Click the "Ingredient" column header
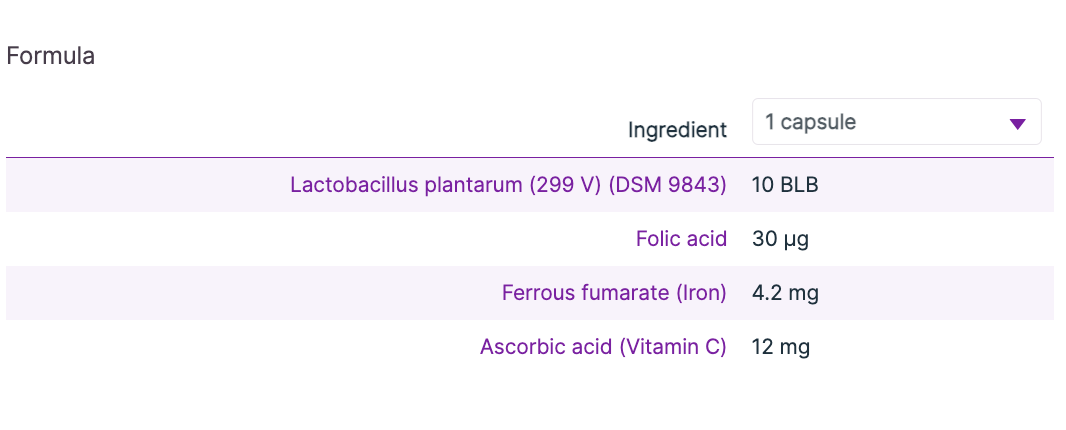Image resolution: width=1066 pixels, height=430 pixels. 677,130
